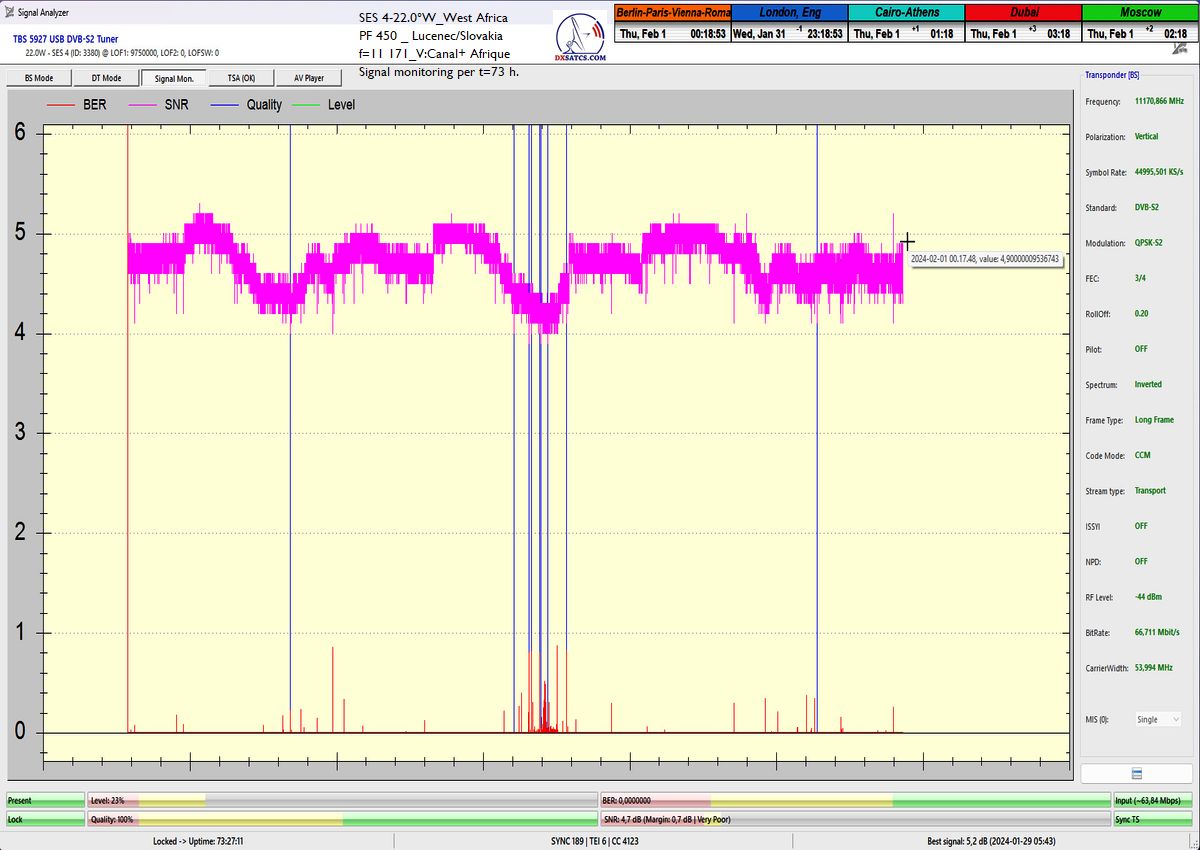Open the AV Player tab
Viewport: 1200px width, 850px height.
coord(309,78)
